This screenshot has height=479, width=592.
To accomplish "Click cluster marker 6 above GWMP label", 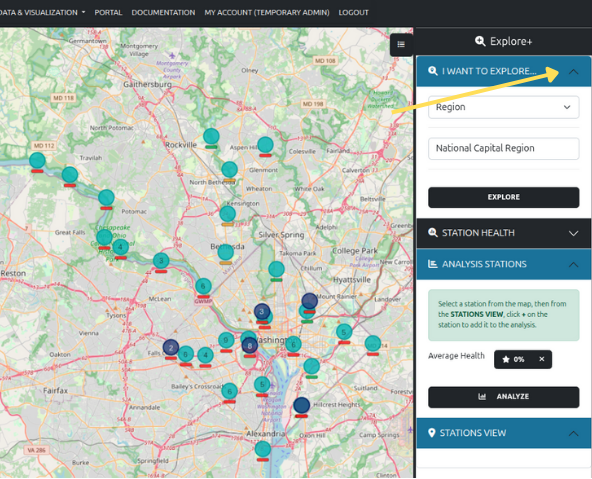I will [x=203, y=286].
